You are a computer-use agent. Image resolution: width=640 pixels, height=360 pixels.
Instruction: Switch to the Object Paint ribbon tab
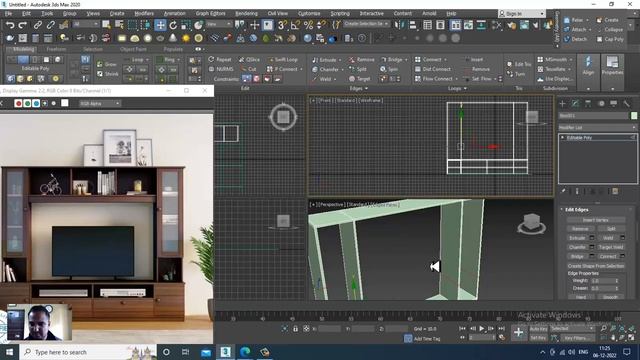(133, 49)
